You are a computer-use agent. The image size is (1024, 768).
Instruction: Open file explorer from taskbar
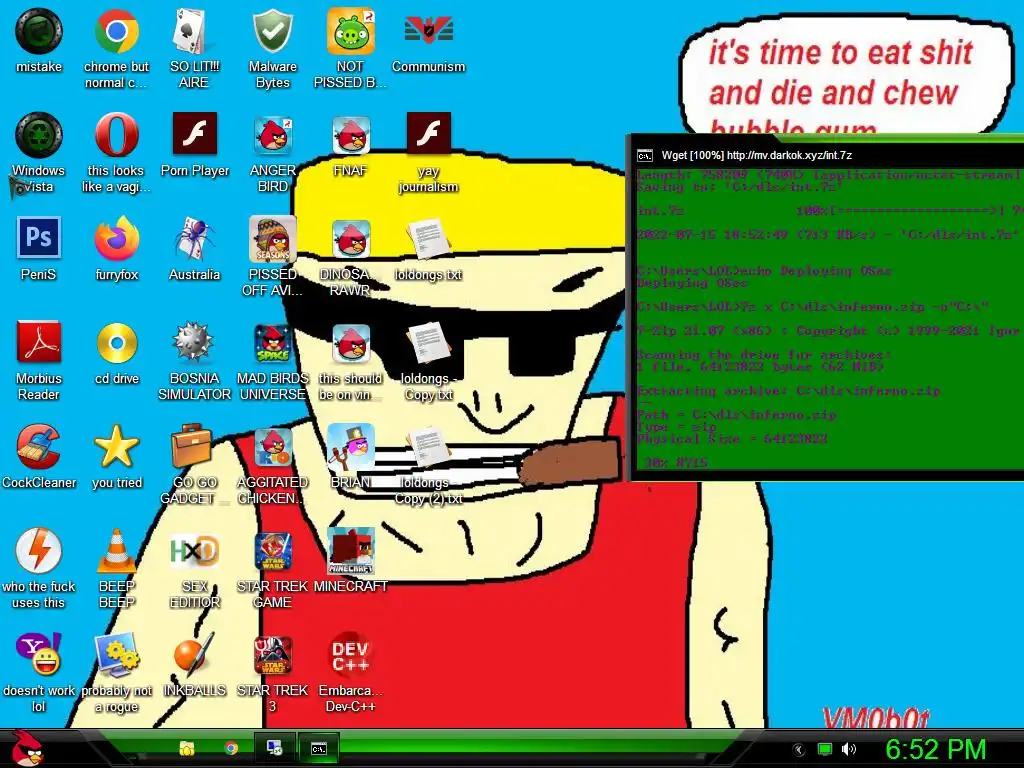pyautogui.click(x=187, y=748)
